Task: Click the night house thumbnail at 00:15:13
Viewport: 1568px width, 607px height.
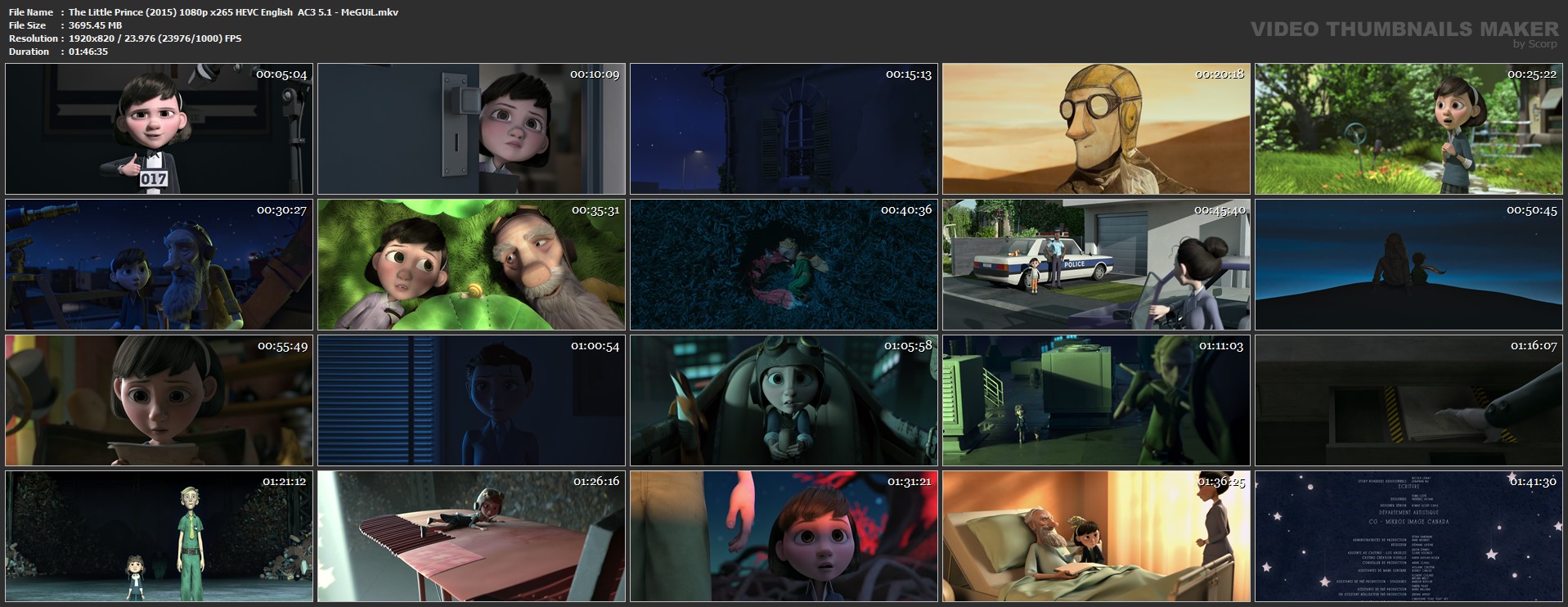Action: tap(784, 128)
